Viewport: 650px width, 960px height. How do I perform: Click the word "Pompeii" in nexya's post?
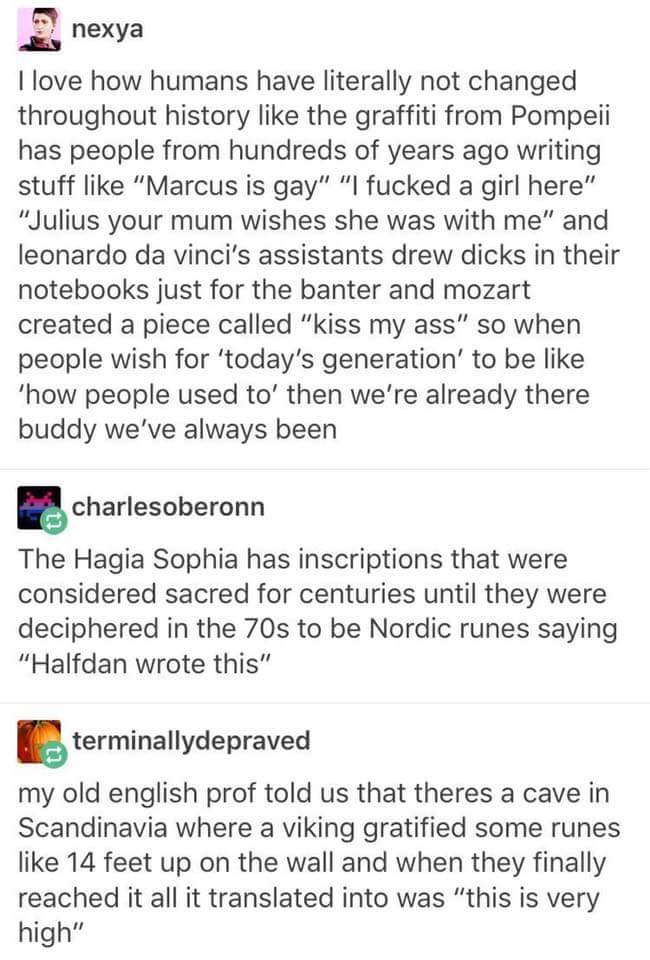[x=561, y=116]
